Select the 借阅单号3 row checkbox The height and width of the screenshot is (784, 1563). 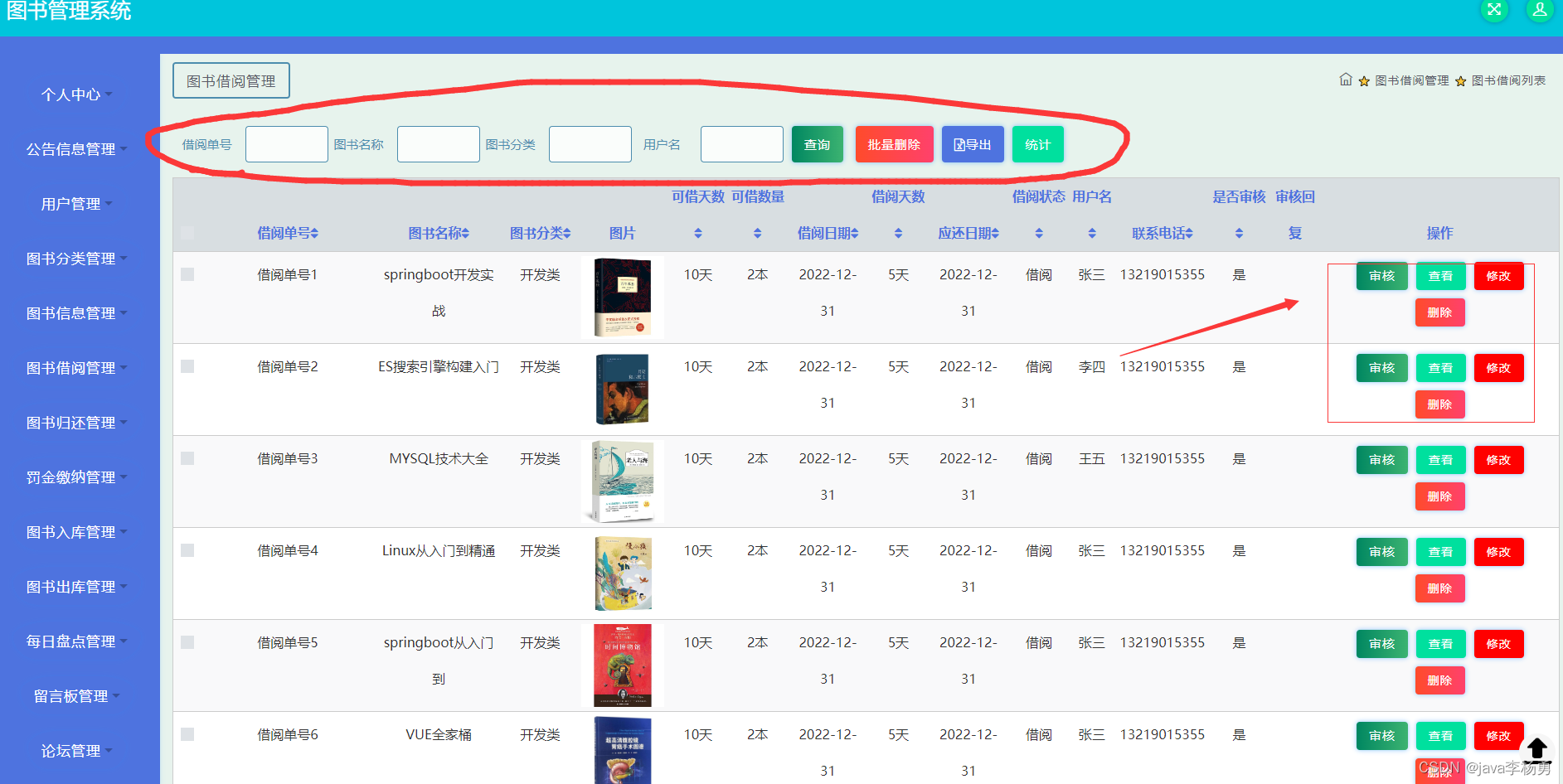(x=187, y=458)
